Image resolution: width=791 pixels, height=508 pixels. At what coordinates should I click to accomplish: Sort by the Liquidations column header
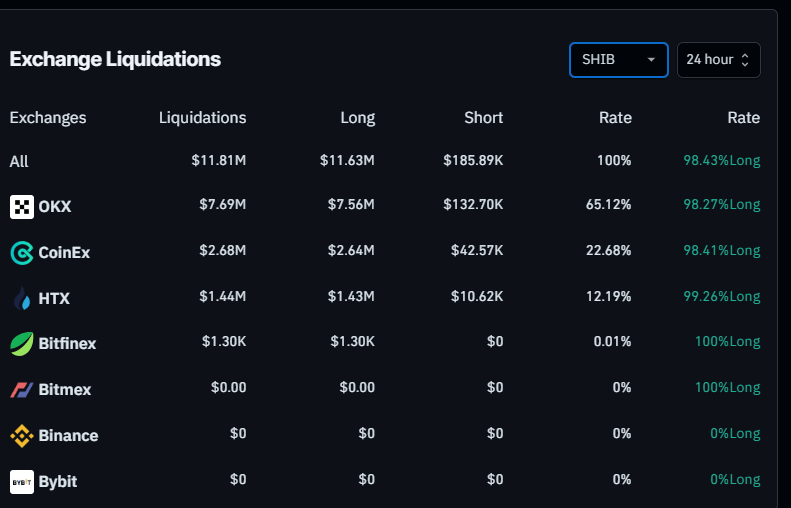point(202,117)
